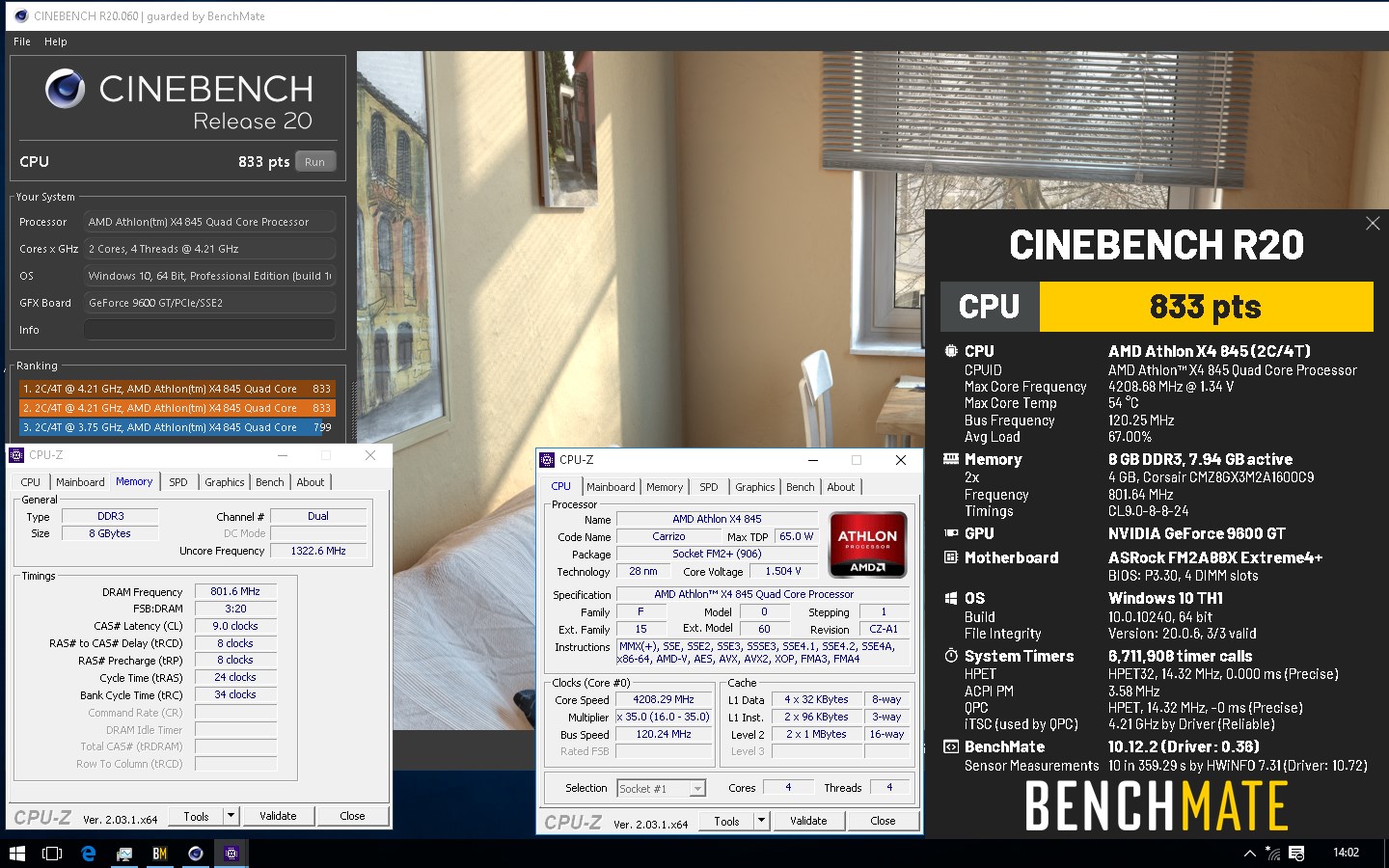Switch to Cinebench in the taskbar
The width and height of the screenshot is (1389, 868).
pyautogui.click(x=196, y=853)
